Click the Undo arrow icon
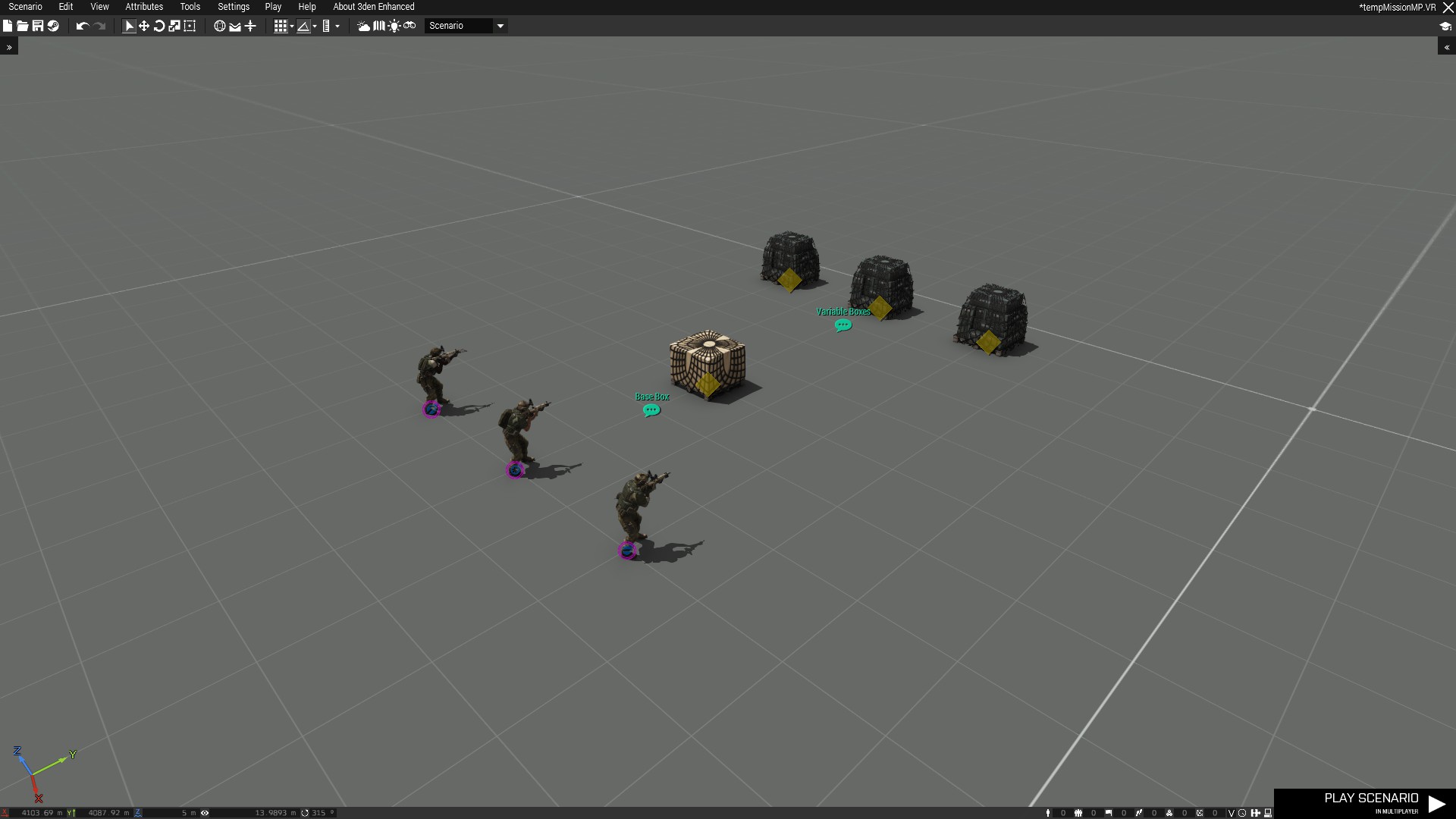The image size is (1456, 819). pos(82,26)
